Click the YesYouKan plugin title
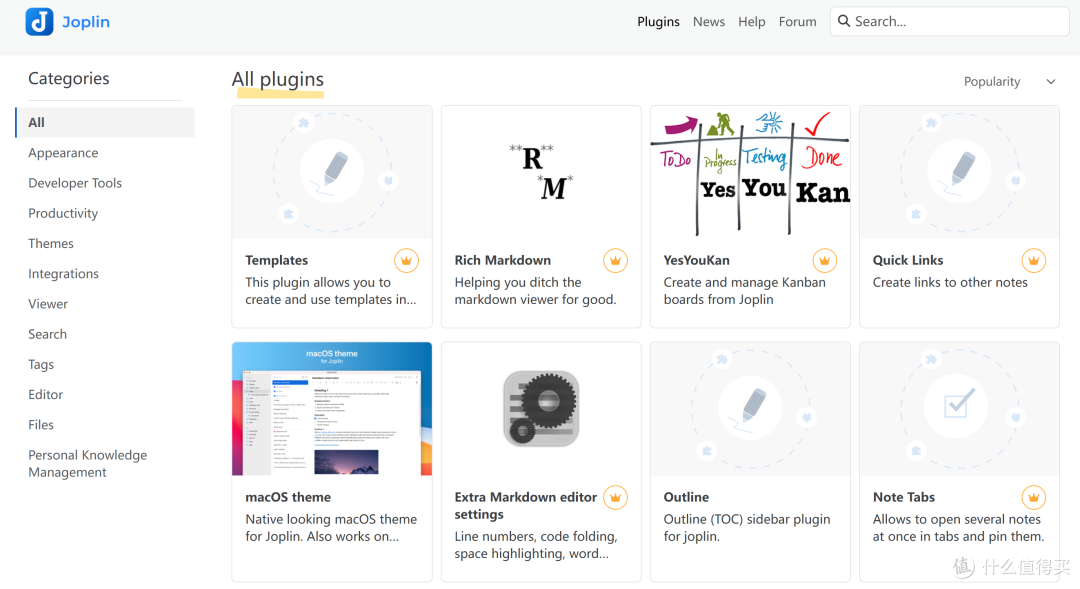This screenshot has height=589, width=1080. [696, 260]
